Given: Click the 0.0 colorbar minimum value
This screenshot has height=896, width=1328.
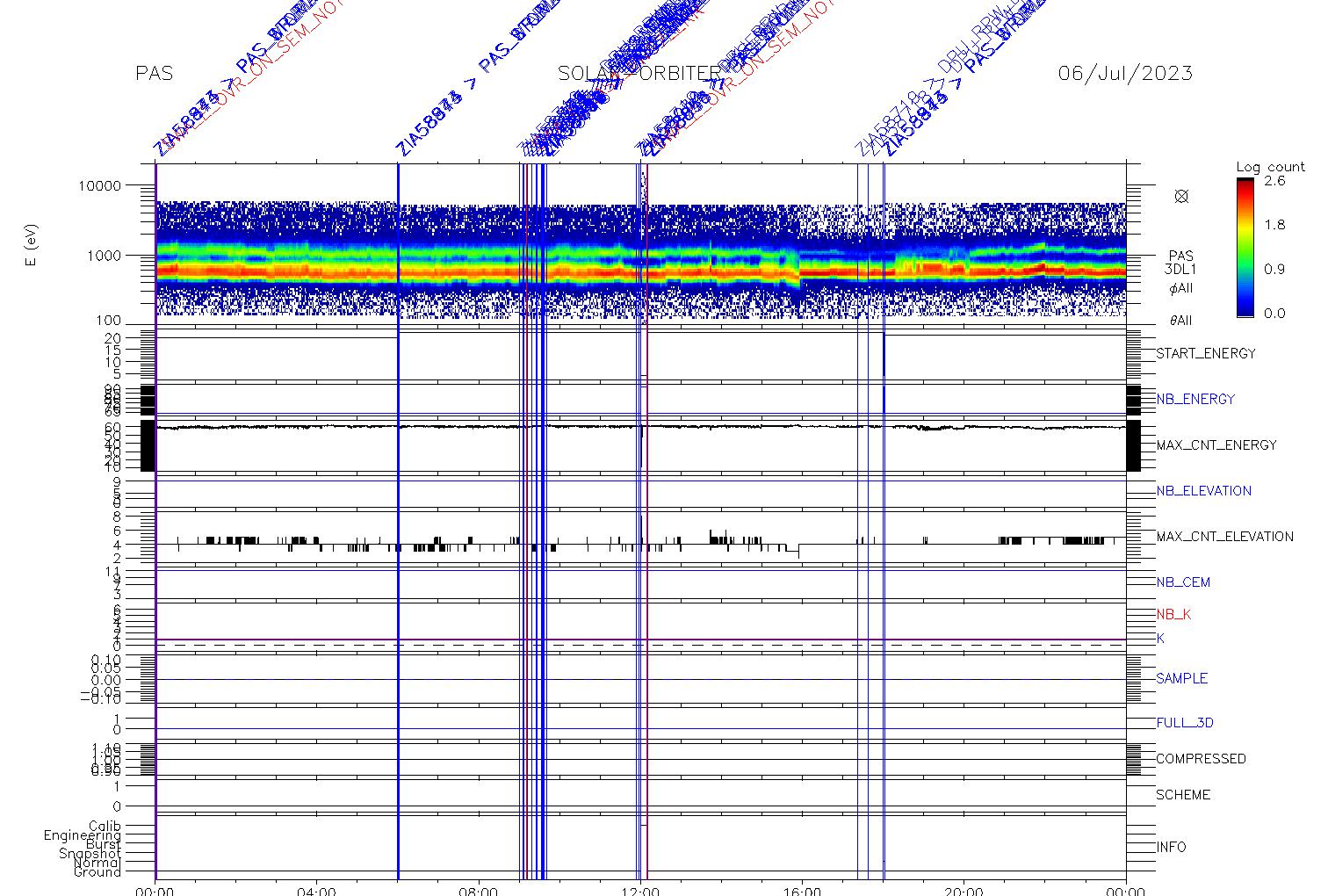Looking at the screenshot, I should [1274, 314].
